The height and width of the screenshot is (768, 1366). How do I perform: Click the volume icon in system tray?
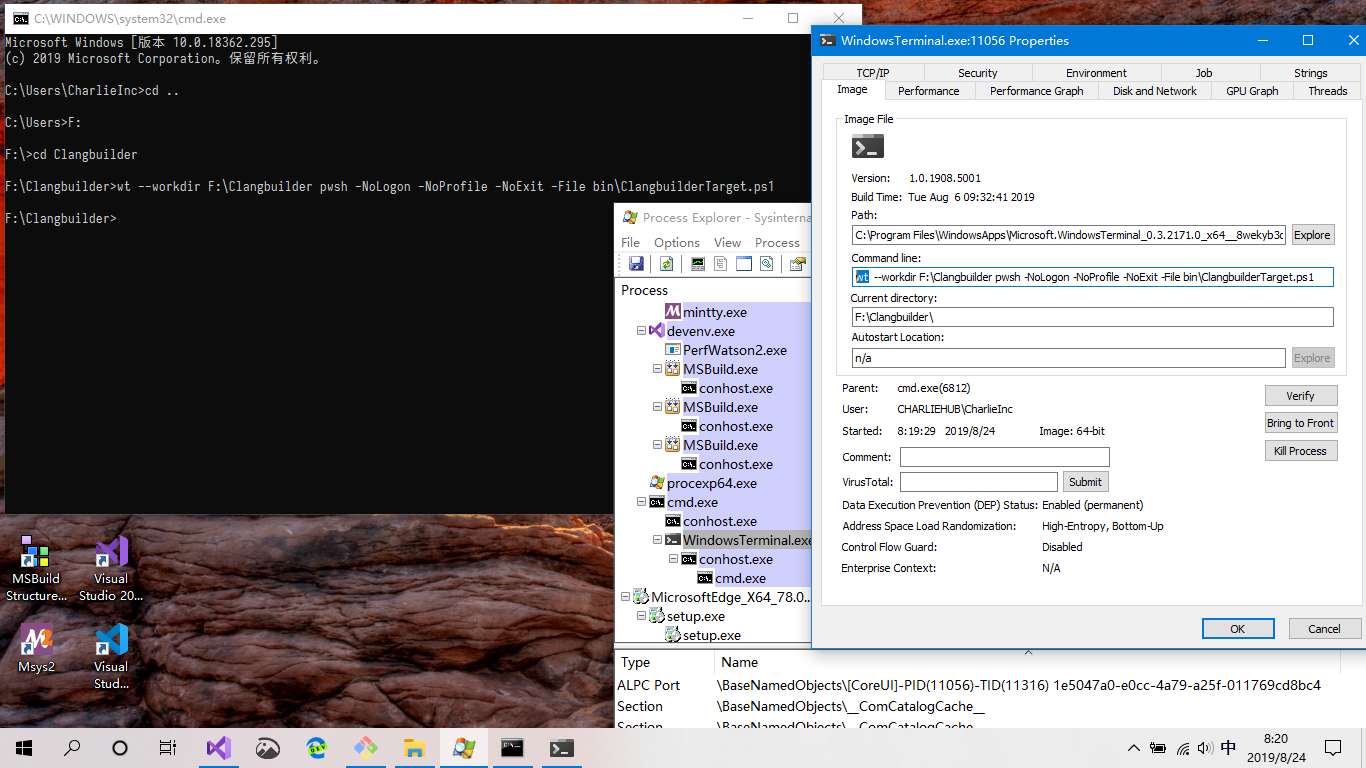point(1205,748)
